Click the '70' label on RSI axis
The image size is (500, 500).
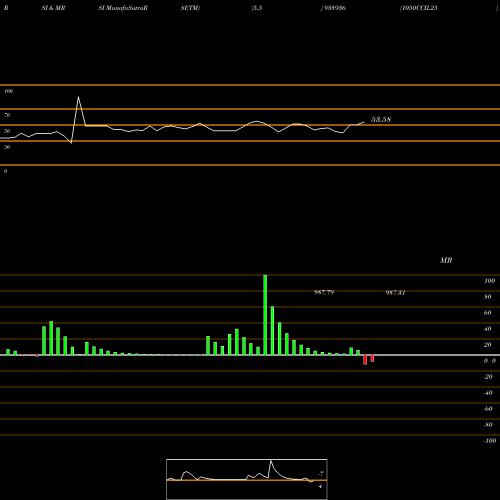click(x=7, y=115)
